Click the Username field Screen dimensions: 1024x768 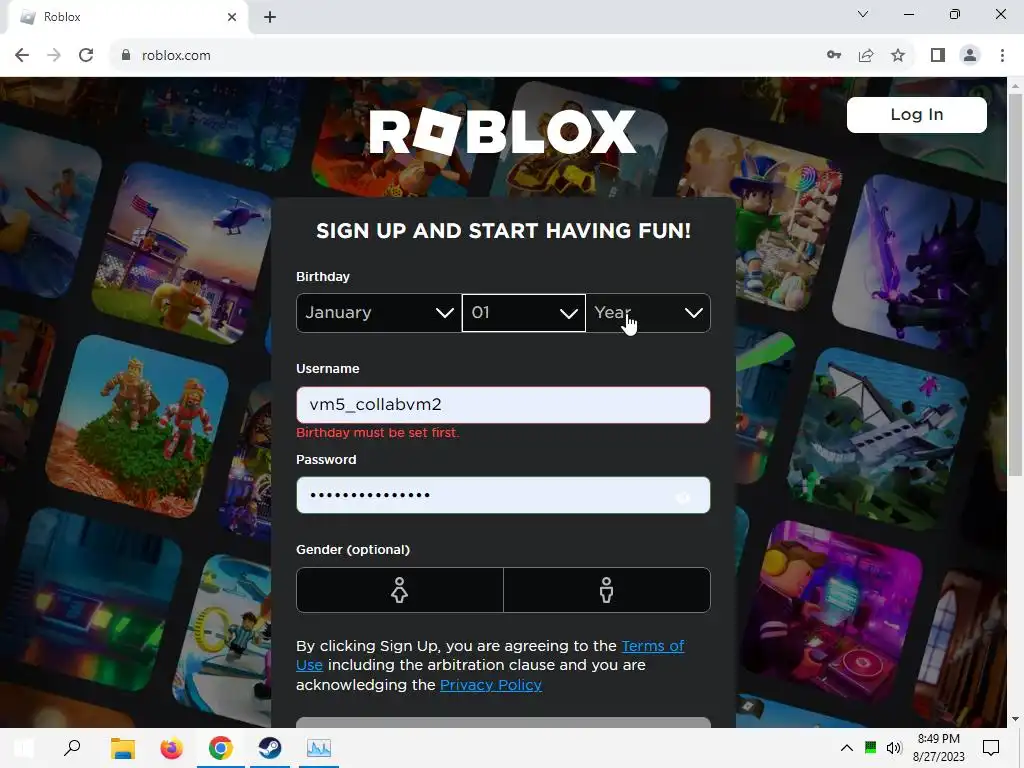tap(503, 405)
